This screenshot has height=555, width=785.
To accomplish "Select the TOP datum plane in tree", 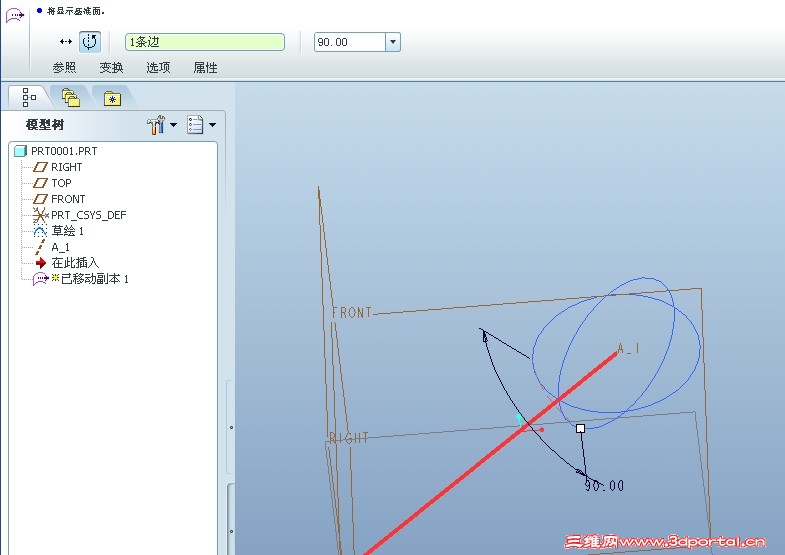I will [x=61, y=183].
